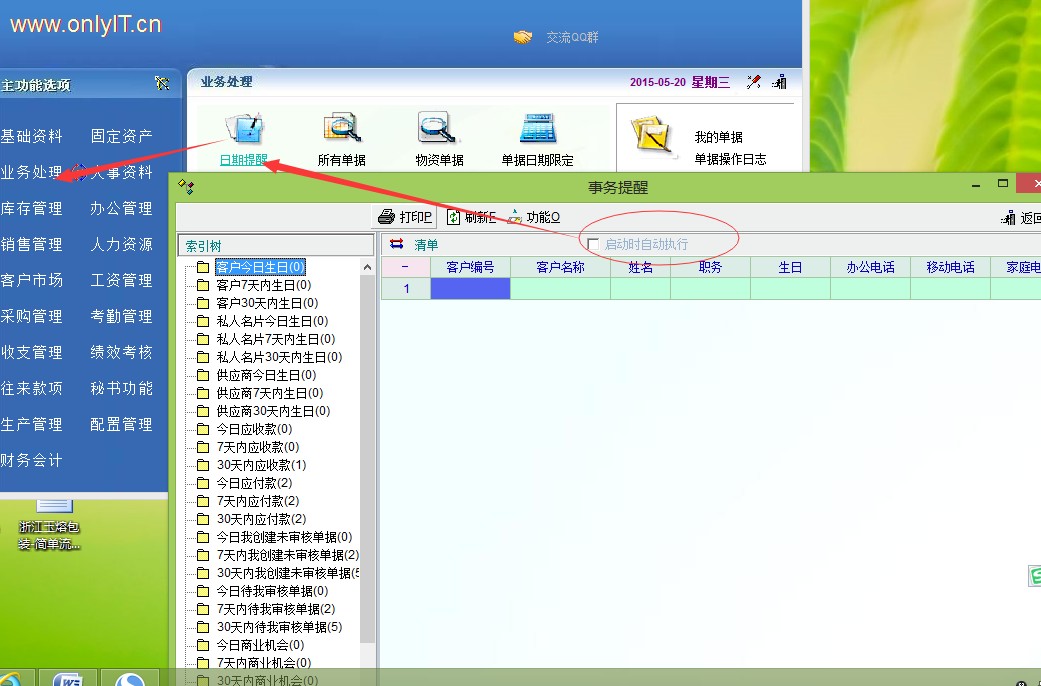Click the 单据操作日志 link
1041x686 pixels.
730,159
